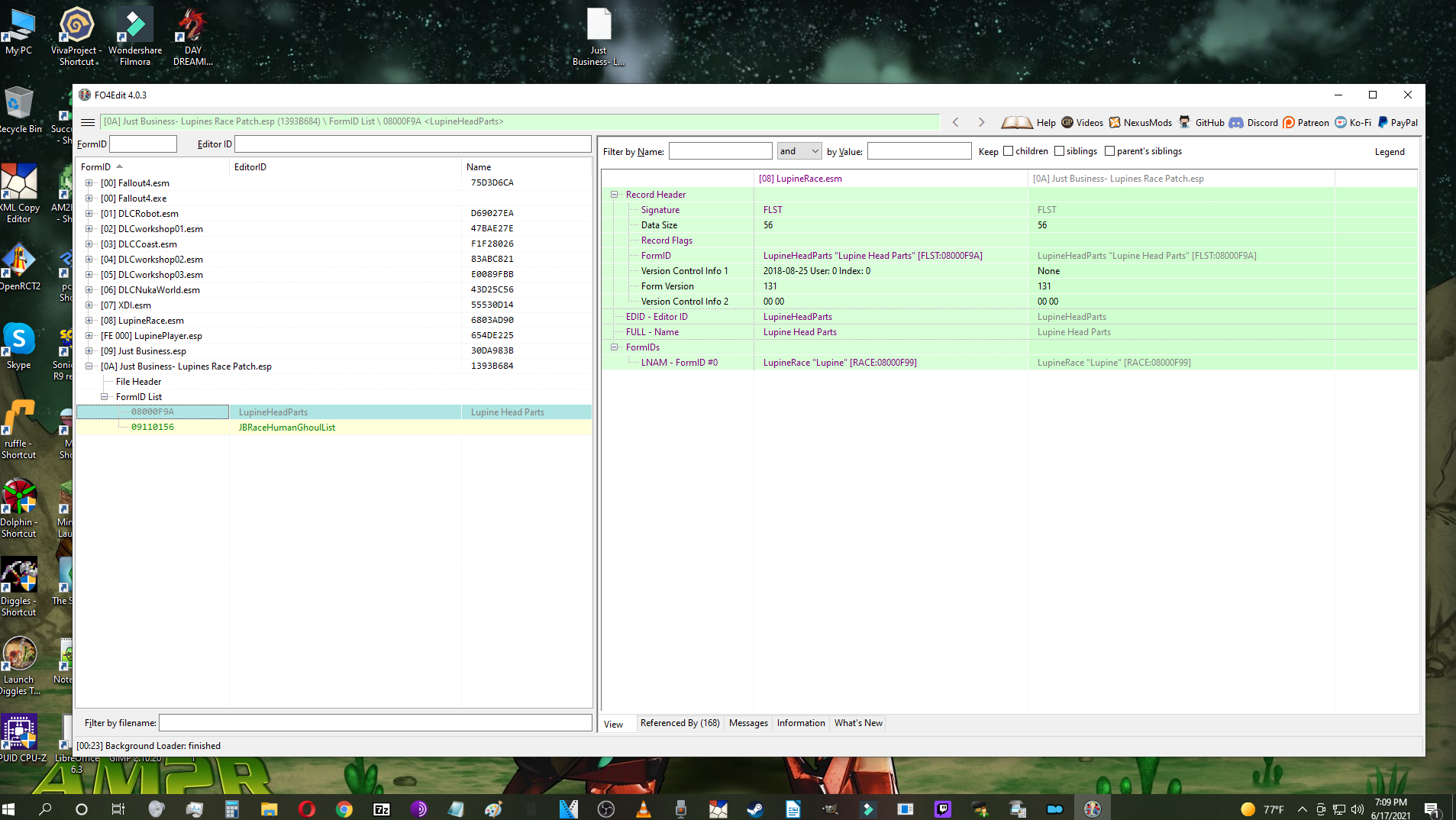
Task: Click the Editor ID search field
Action: coord(412,144)
